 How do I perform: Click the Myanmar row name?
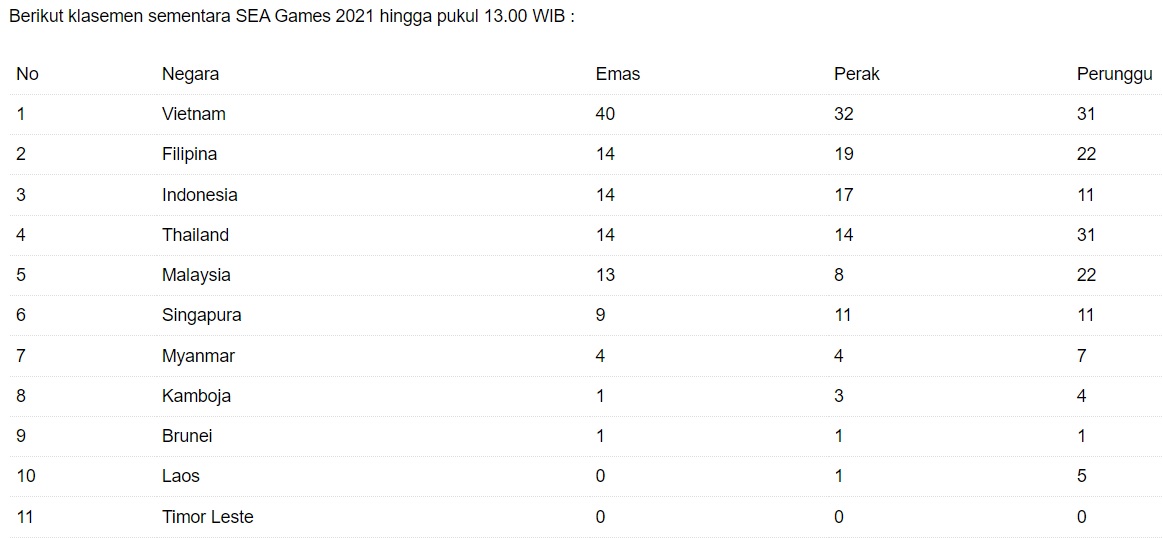click(x=198, y=356)
